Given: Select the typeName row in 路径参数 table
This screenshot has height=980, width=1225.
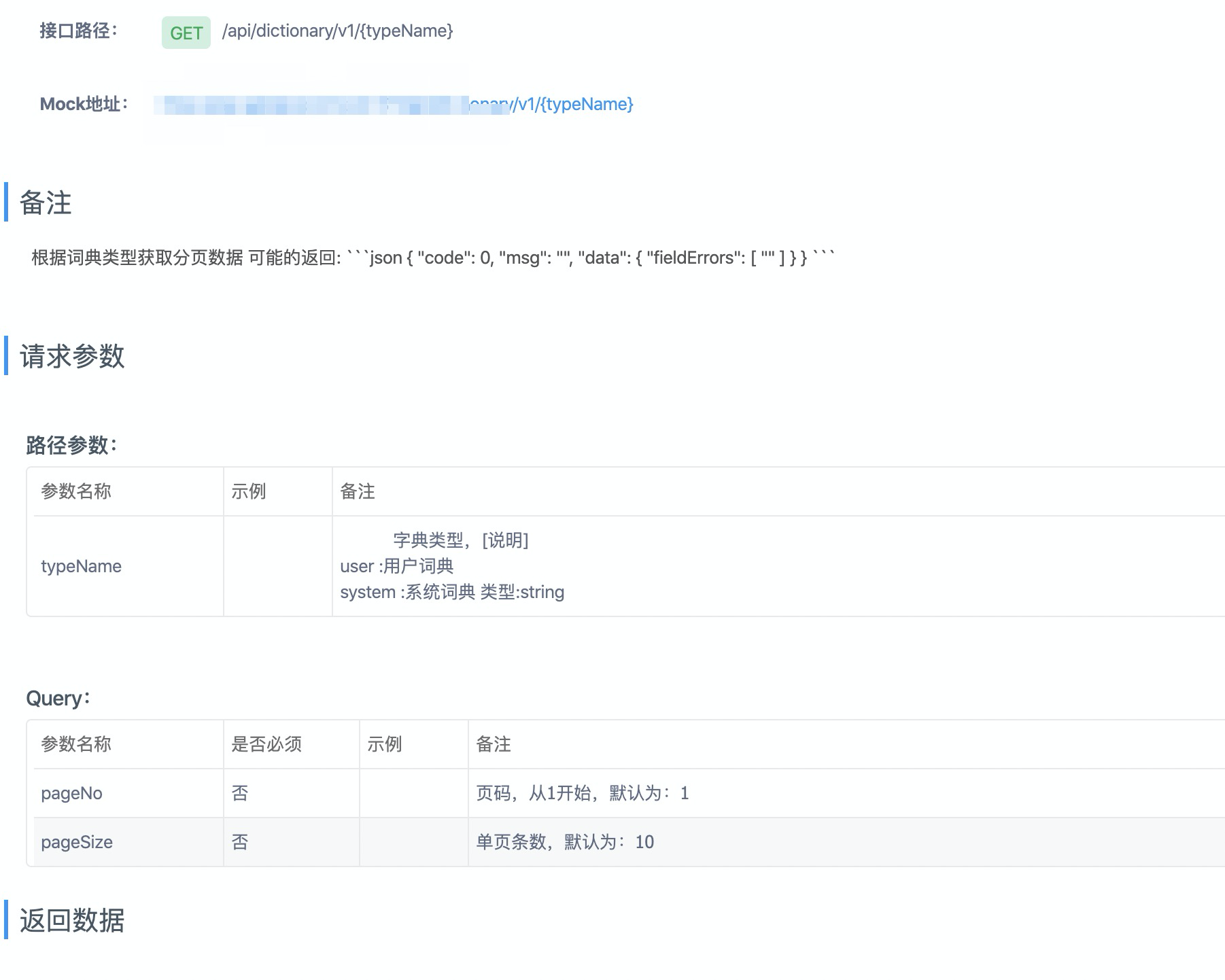Looking at the screenshot, I should pos(82,566).
